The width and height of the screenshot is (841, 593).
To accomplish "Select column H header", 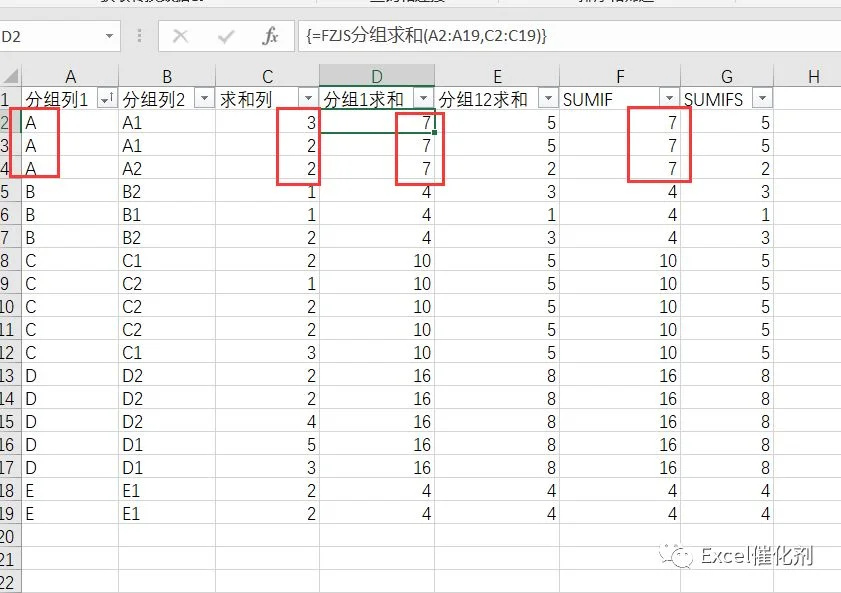I will point(813,76).
